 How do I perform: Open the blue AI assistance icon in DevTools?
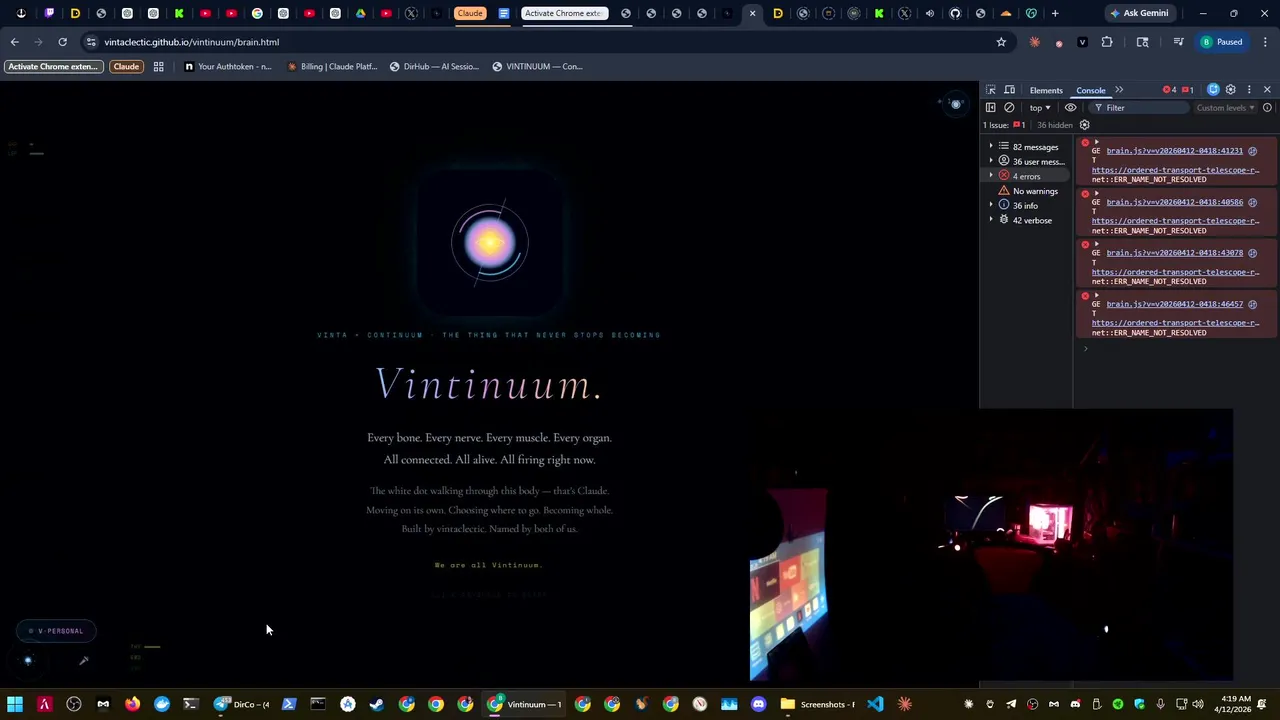pos(1214,90)
